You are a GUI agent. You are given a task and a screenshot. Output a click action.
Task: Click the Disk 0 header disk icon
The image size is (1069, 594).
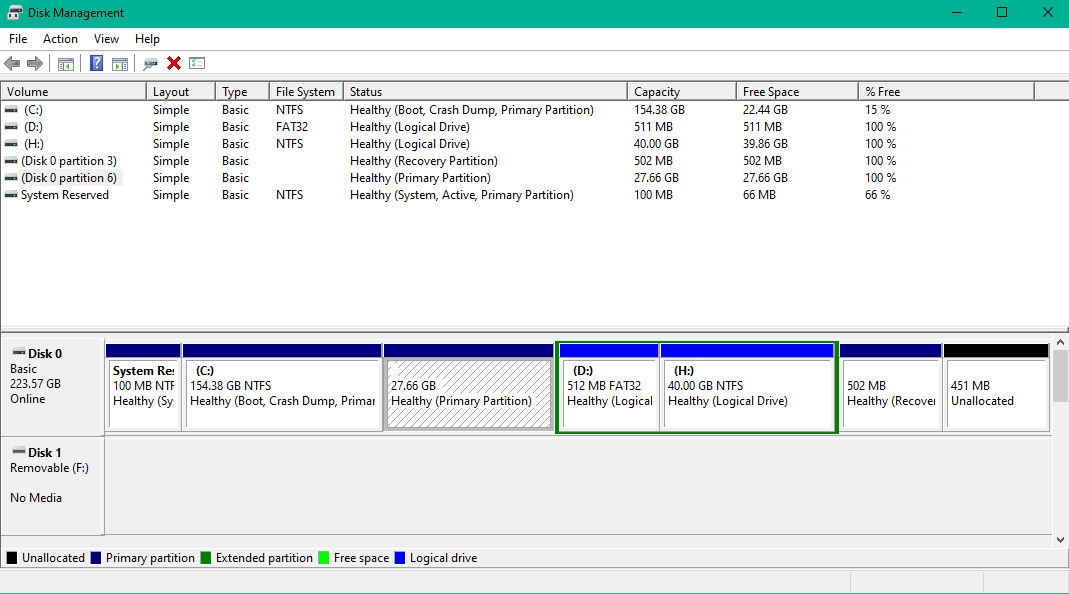pos(18,353)
